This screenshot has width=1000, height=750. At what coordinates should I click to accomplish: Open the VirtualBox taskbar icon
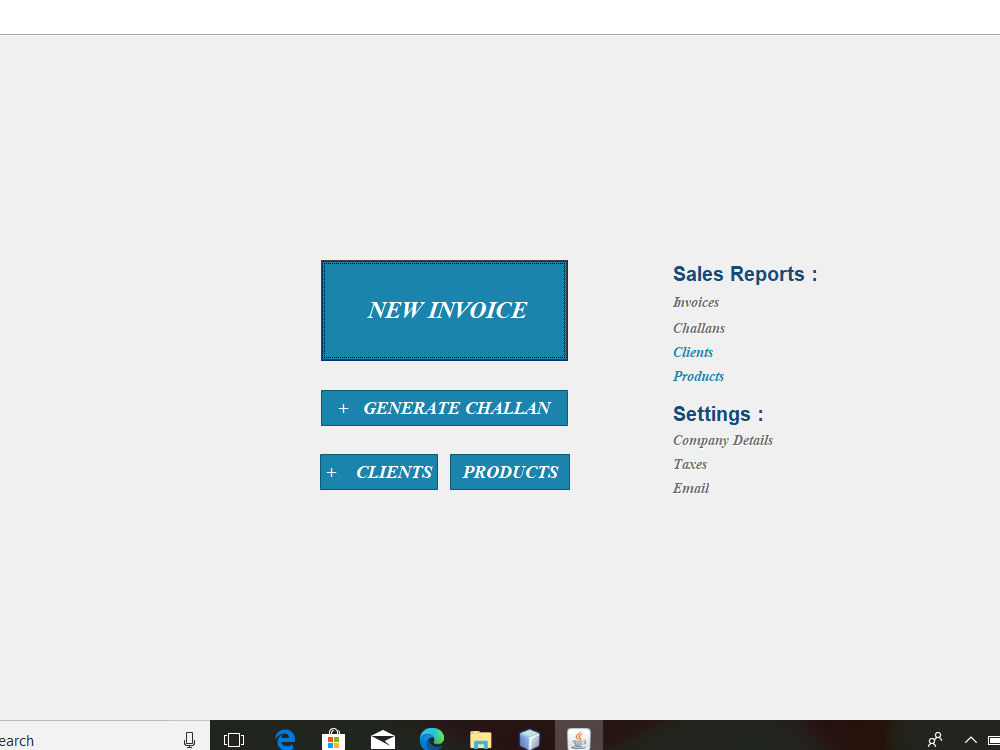pyautogui.click(x=530, y=739)
